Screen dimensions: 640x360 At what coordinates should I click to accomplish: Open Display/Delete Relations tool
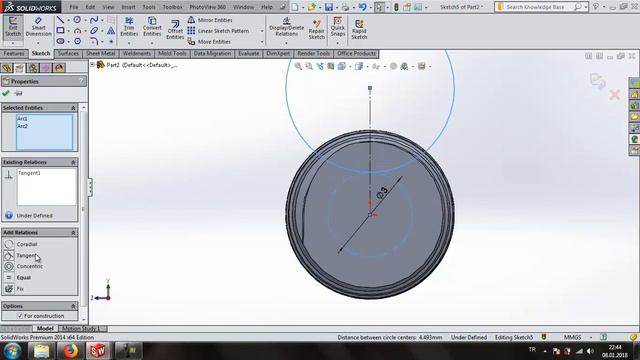coord(287,27)
